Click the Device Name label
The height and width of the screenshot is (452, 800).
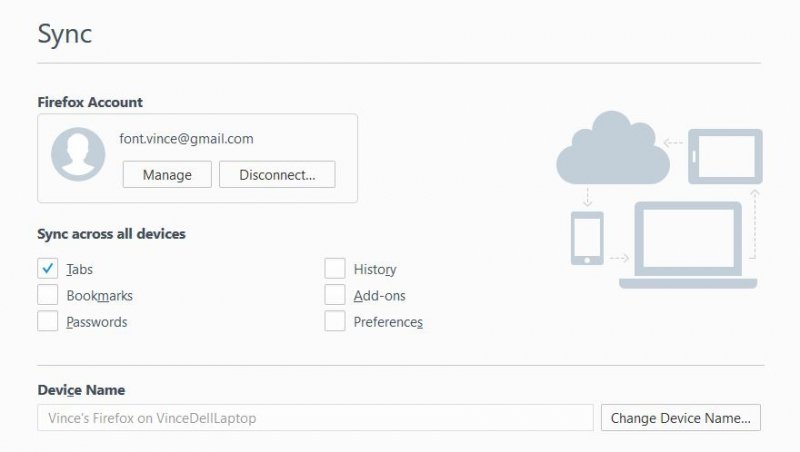[81, 390]
